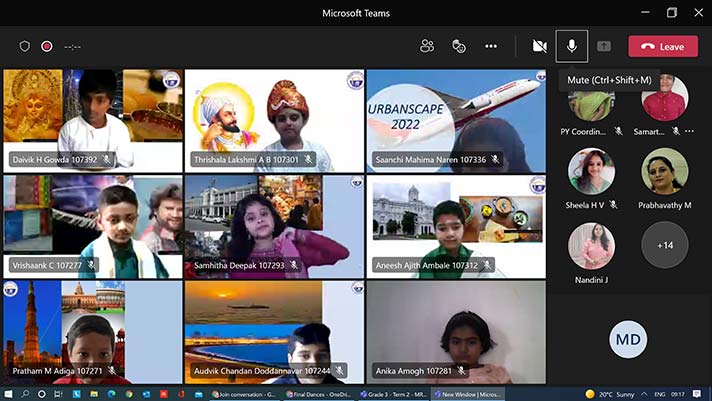Expand the +14 more participants bubble
This screenshot has height=401, width=712.
(x=664, y=245)
